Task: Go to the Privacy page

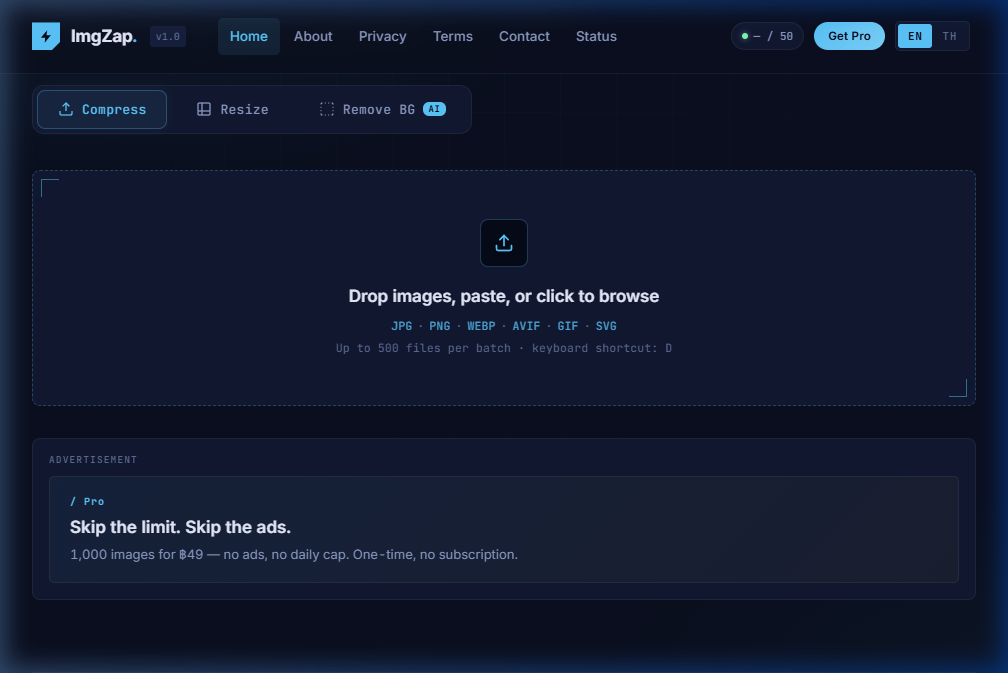Action: pos(382,36)
